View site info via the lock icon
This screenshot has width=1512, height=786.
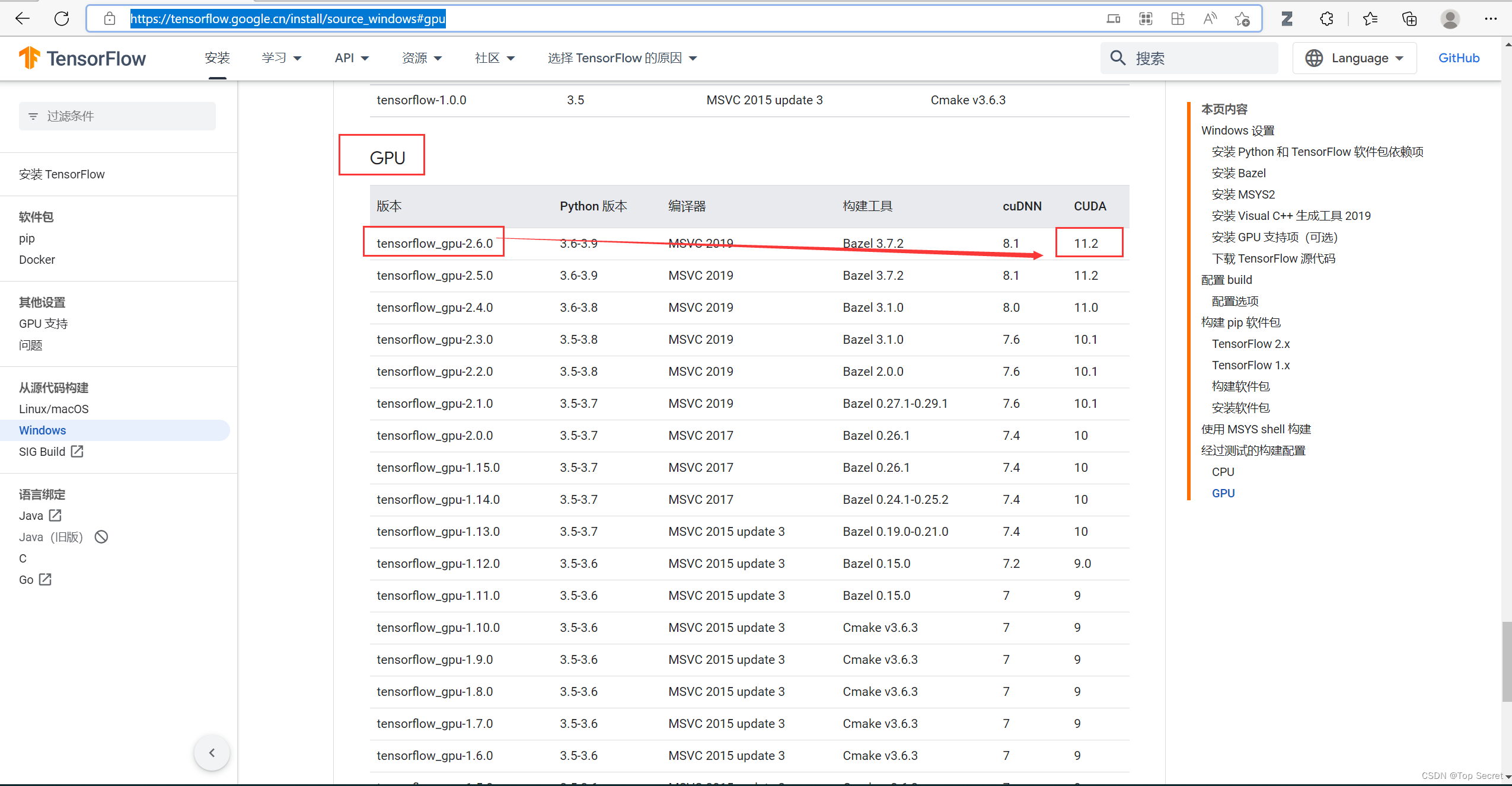(x=110, y=19)
